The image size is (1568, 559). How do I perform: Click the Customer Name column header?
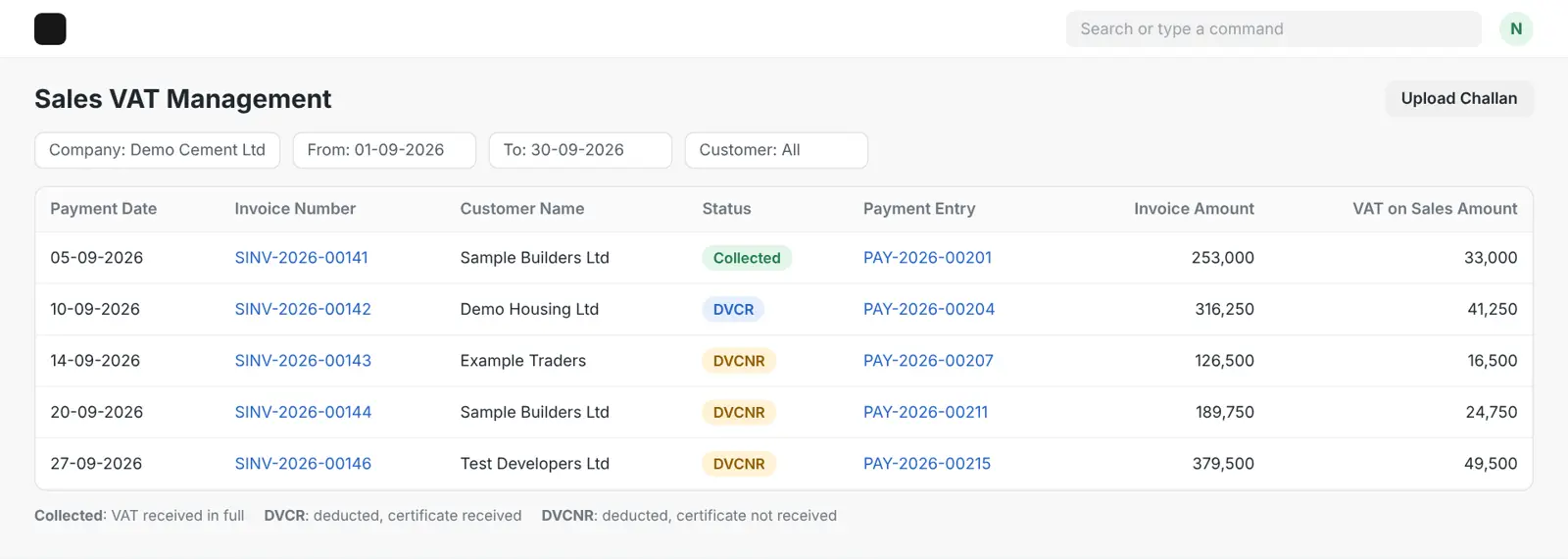pos(522,209)
